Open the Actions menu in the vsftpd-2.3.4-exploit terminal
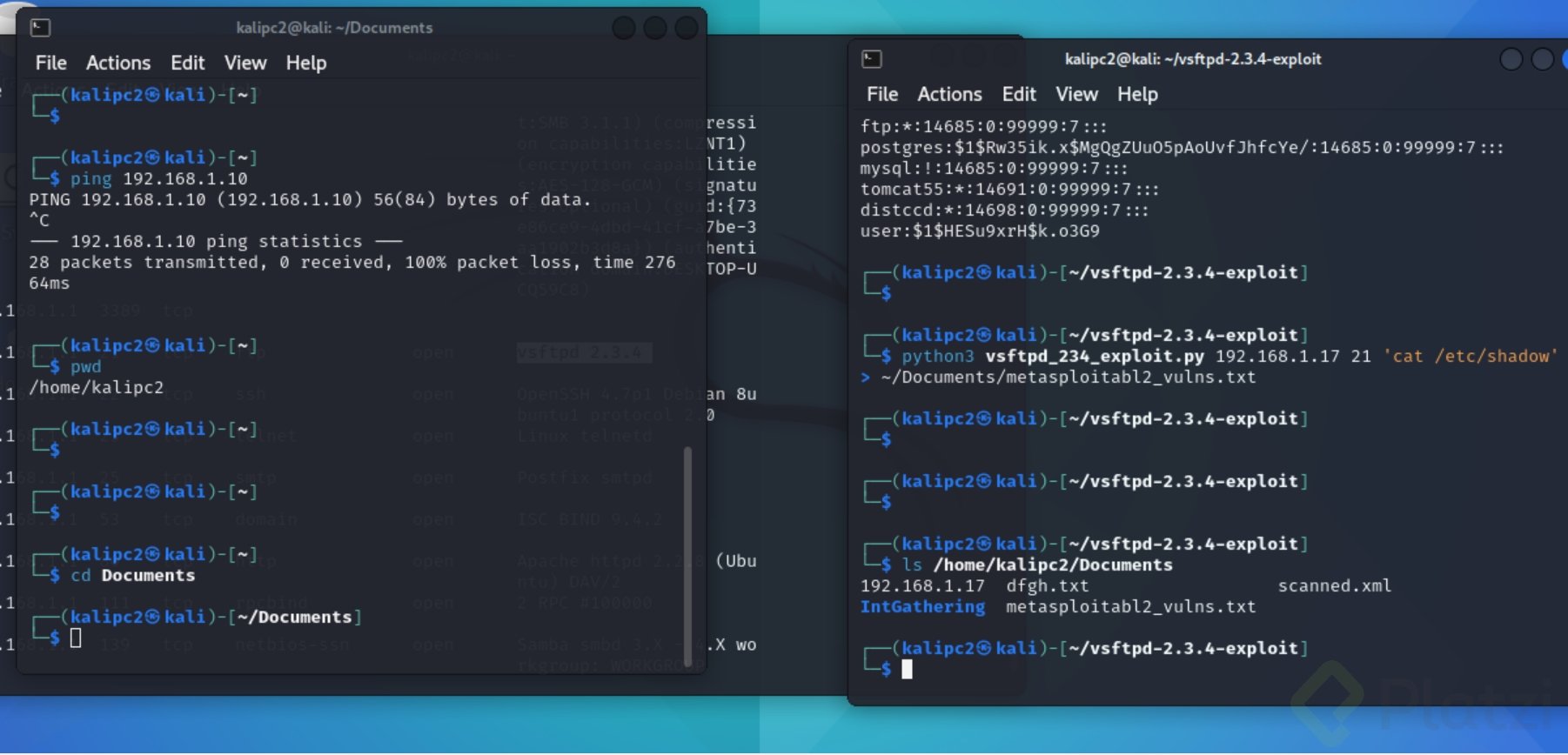This screenshot has height=755, width=1568. [x=950, y=94]
